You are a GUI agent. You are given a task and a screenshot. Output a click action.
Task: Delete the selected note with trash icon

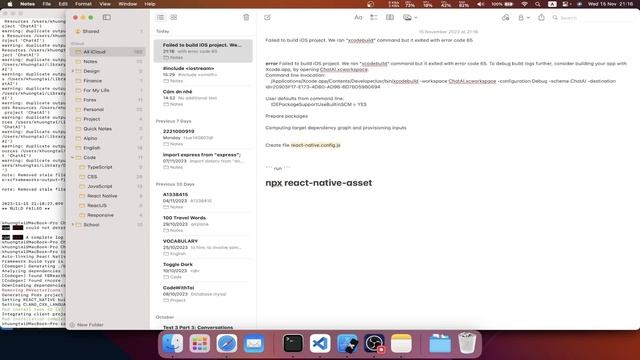(x=246, y=18)
